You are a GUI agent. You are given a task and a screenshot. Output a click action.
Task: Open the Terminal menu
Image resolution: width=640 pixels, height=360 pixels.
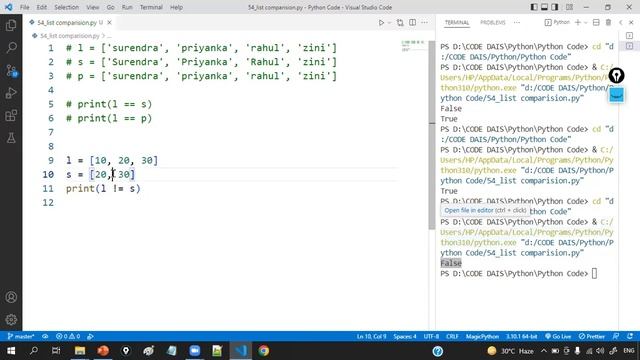[x=151, y=7]
